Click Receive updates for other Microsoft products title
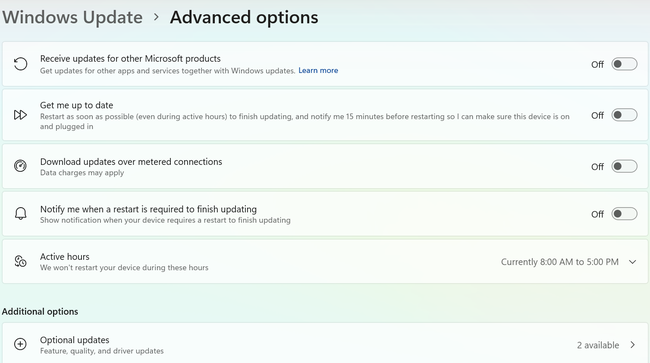 click(130, 58)
